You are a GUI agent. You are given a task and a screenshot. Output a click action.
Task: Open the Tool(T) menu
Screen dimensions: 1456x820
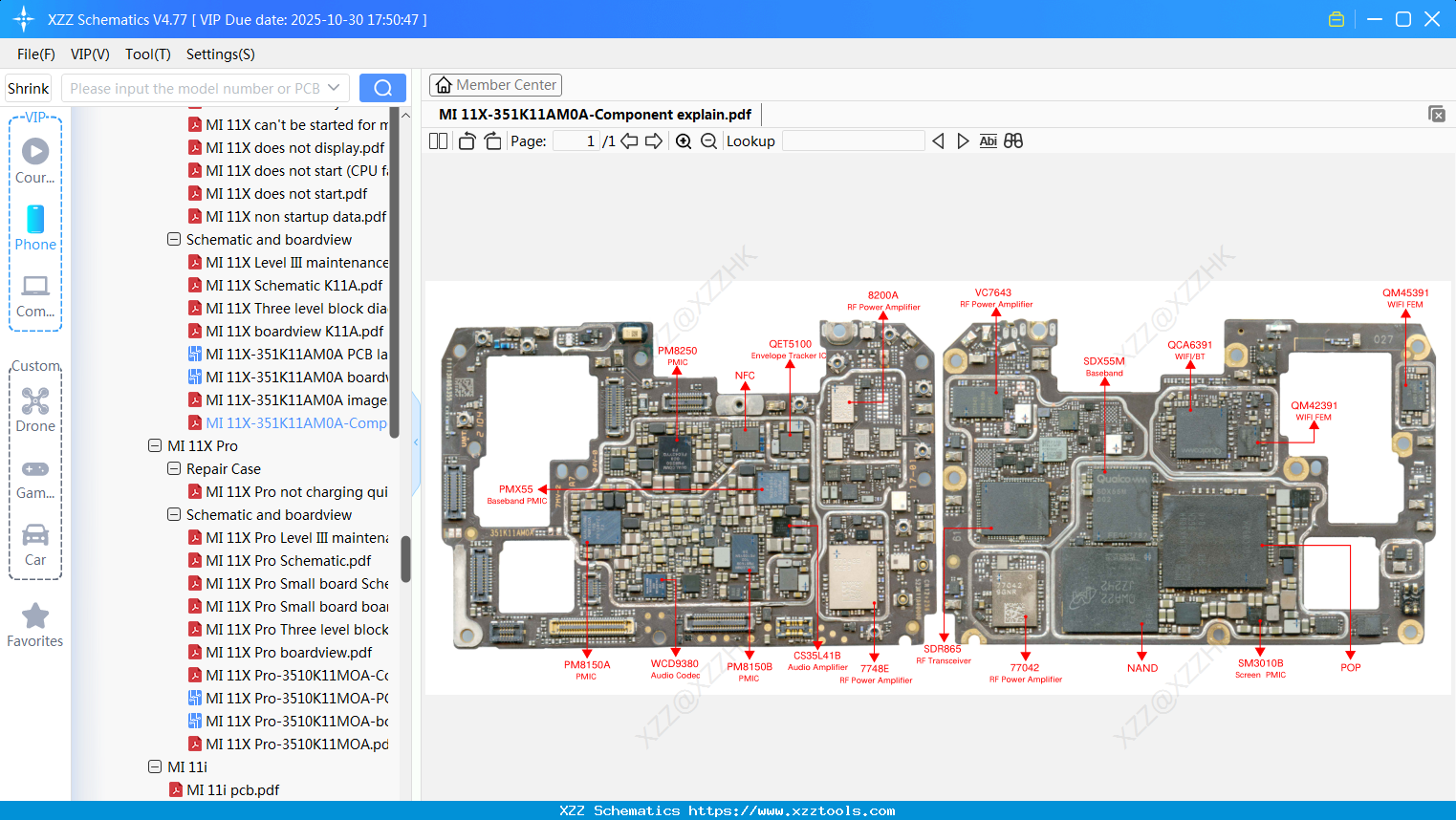point(147,54)
